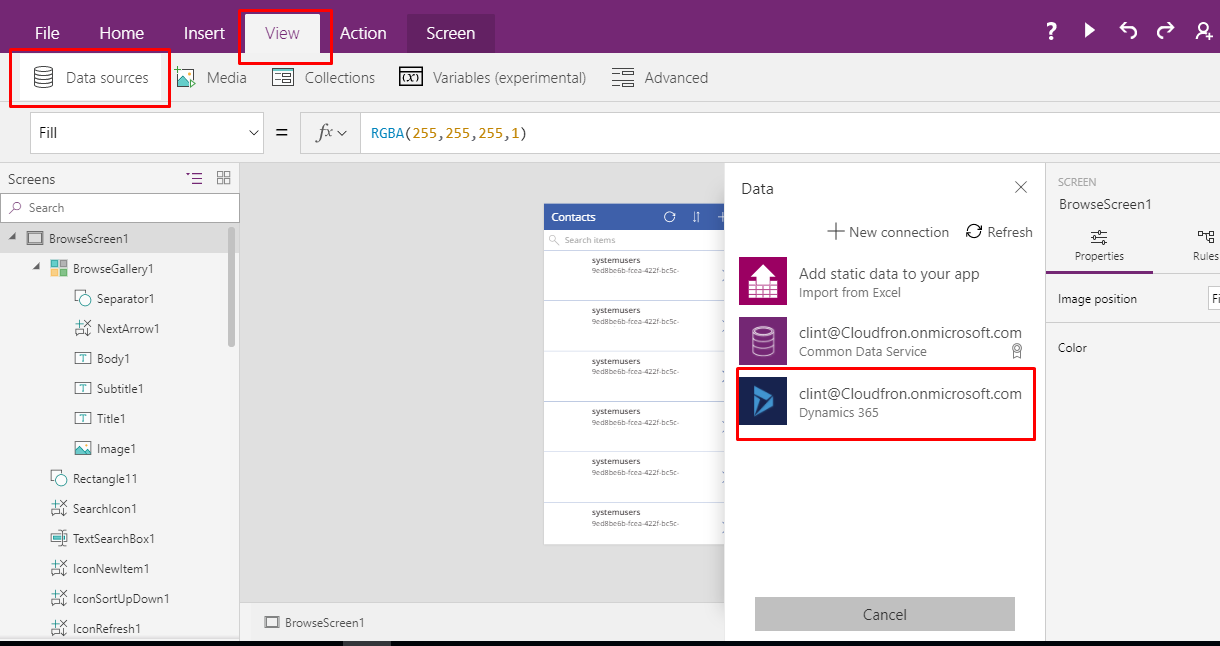Select IconNewItem1 in the tree
Screen dimensions: 1220x646
click(x=111, y=569)
